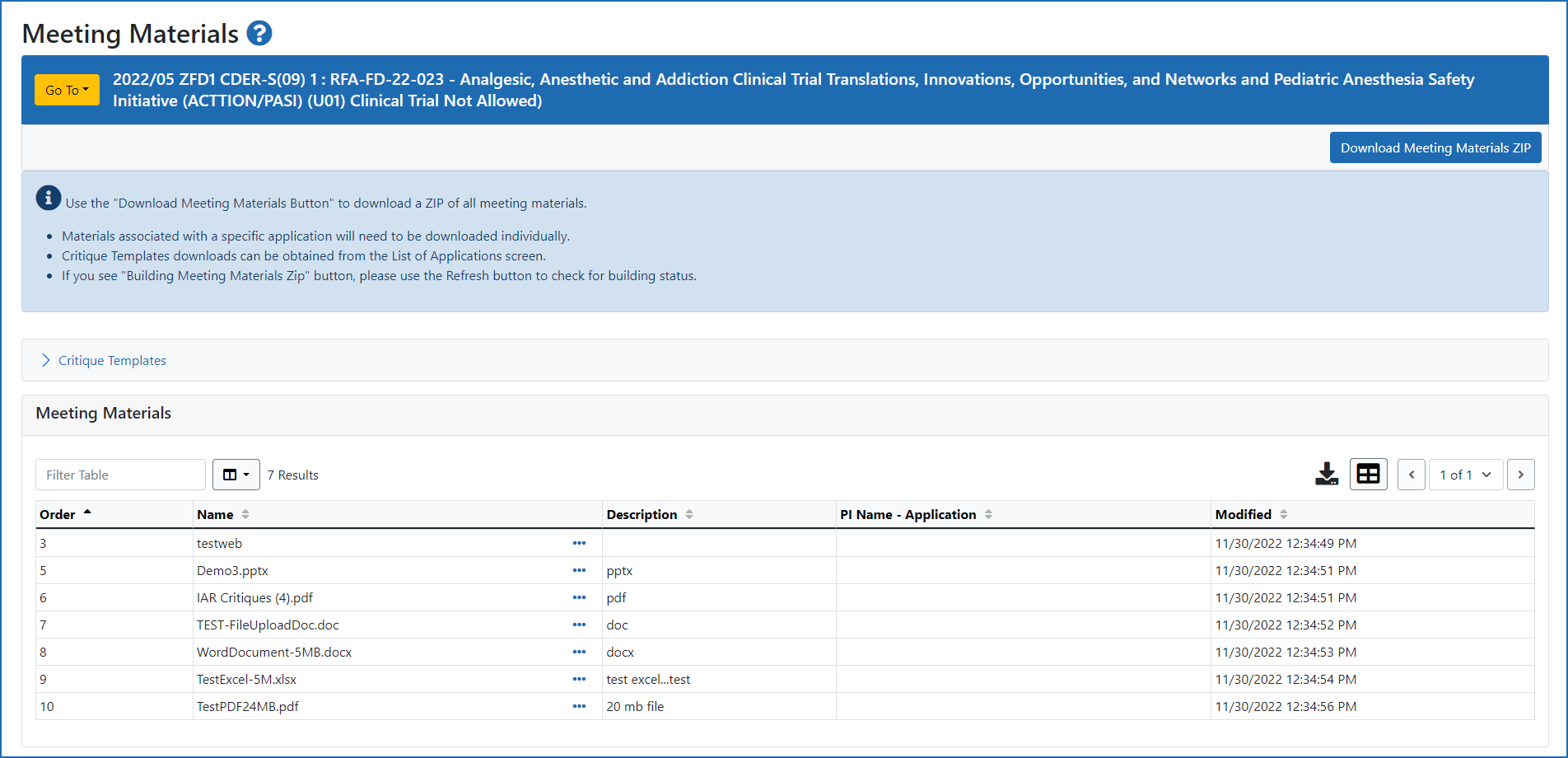Open actions menu for IAR Critiques (4).pdf
Viewport: 1568px width, 758px height.
(579, 597)
